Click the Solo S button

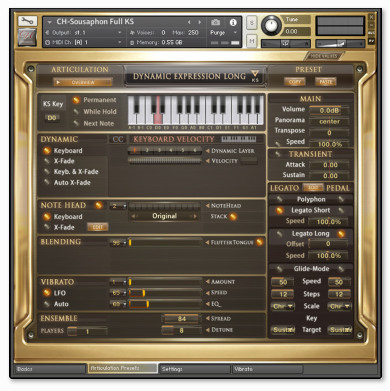(x=252, y=23)
